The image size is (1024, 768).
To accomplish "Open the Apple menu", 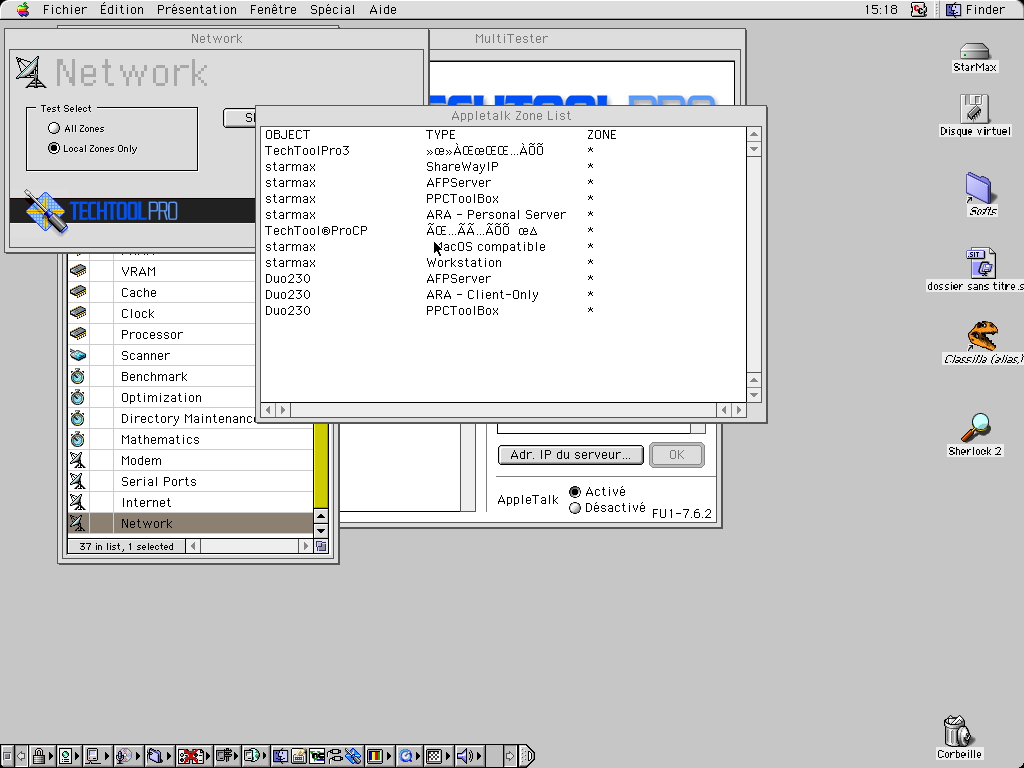I will pyautogui.click(x=23, y=9).
